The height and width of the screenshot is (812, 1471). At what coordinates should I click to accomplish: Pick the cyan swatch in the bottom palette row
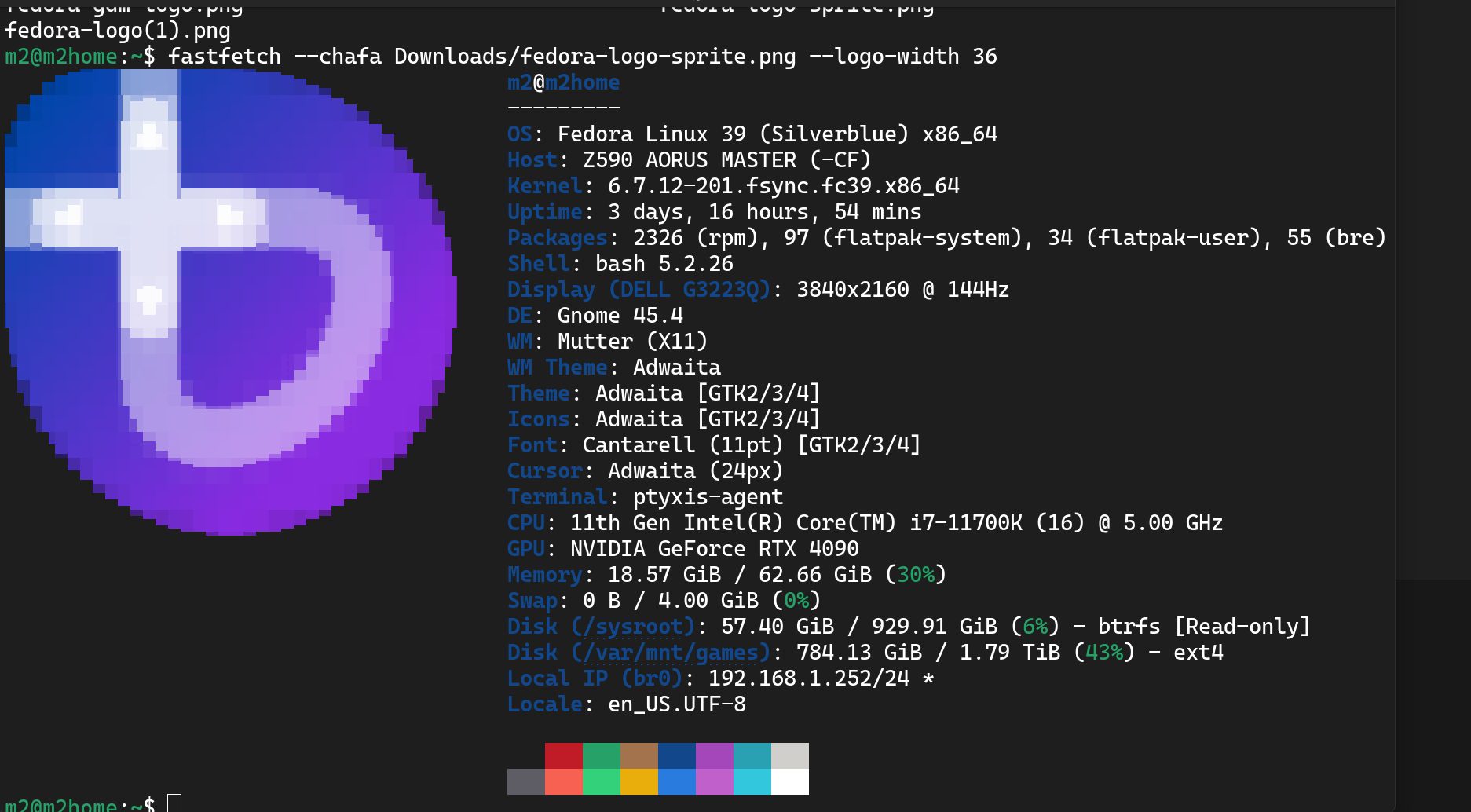tap(752, 781)
